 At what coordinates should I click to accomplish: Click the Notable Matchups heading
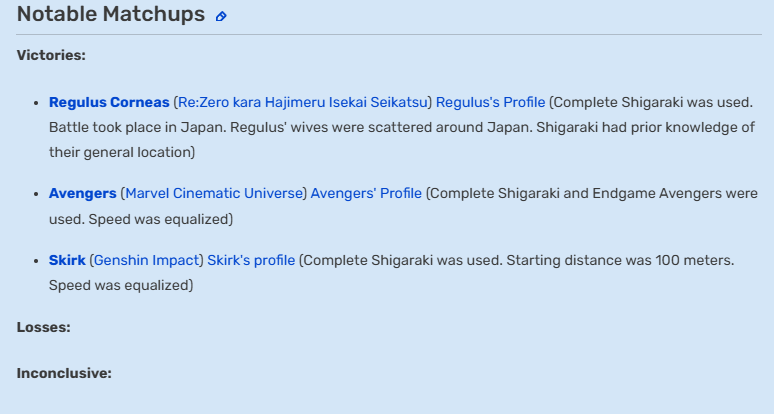click(111, 14)
